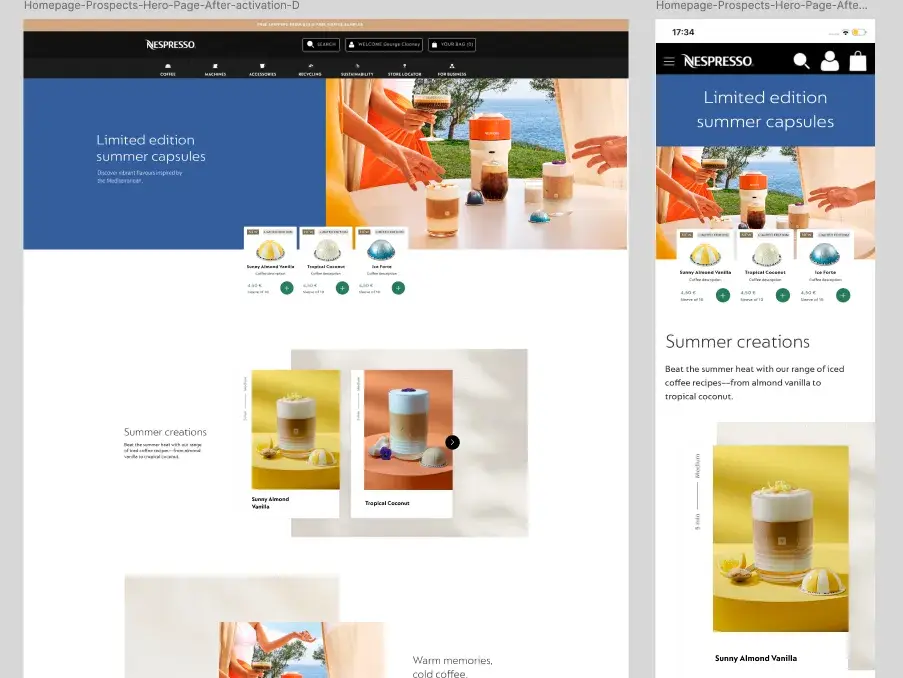903x678 pixels.
Task: Click the Search box in desktop header
Action: point(322,45)
